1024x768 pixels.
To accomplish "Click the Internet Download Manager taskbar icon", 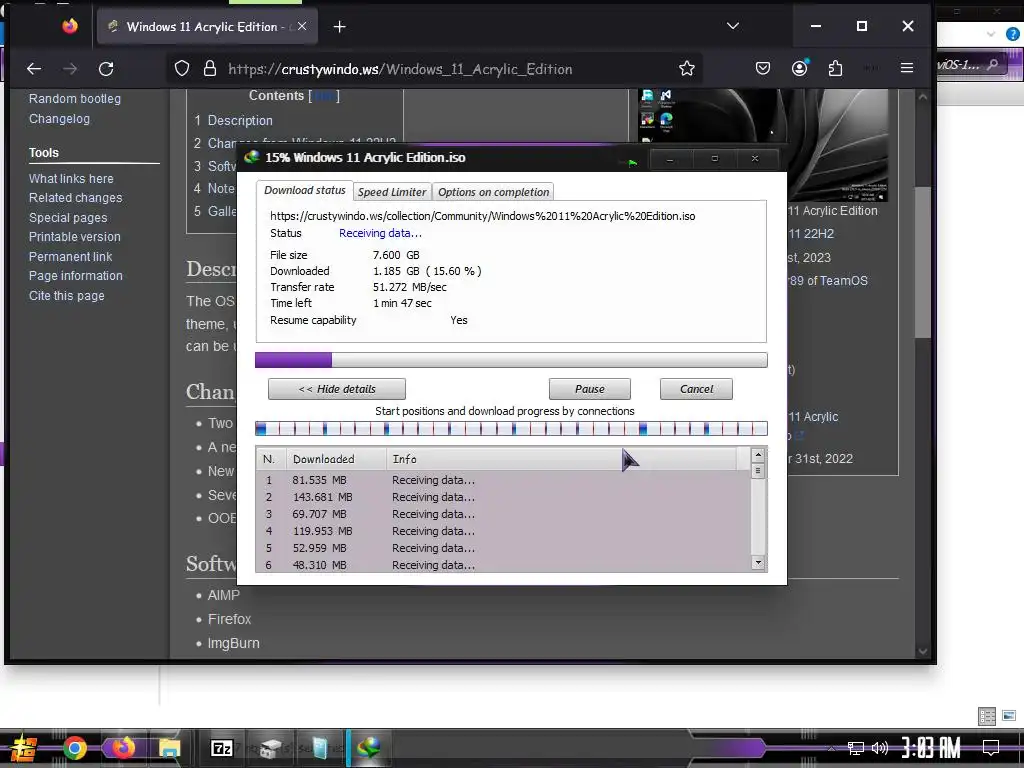I will pos(369,748).
